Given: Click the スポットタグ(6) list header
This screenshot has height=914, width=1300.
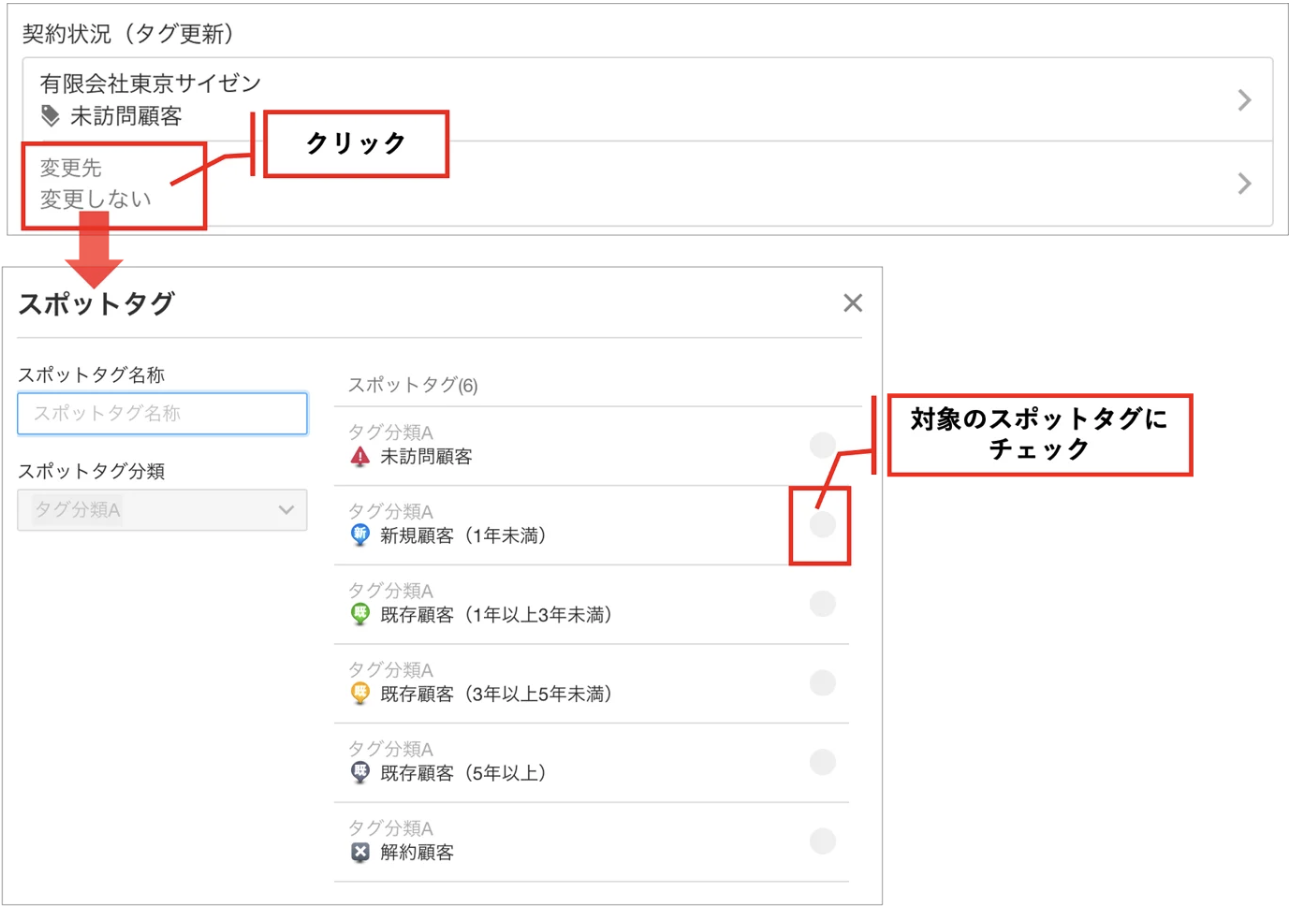Looking at the screenshot, I should click(413, 385).
